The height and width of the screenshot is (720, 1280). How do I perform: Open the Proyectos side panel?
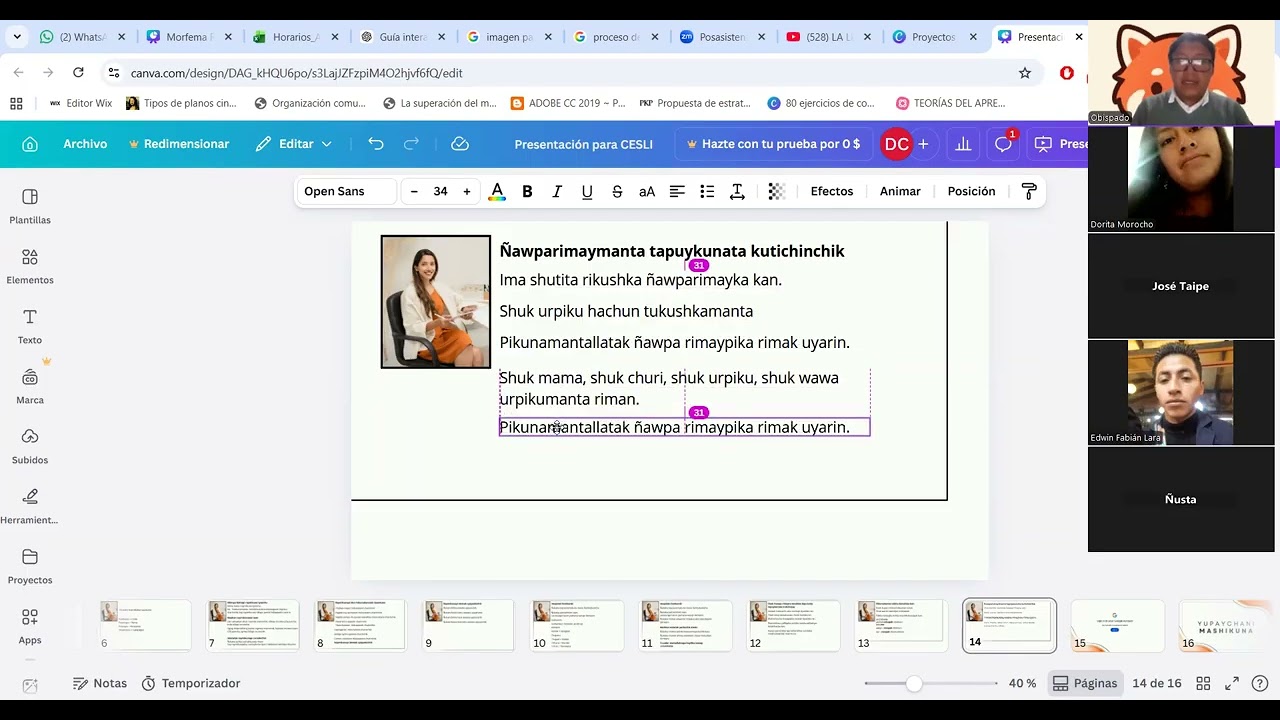[x=30, y=566]
